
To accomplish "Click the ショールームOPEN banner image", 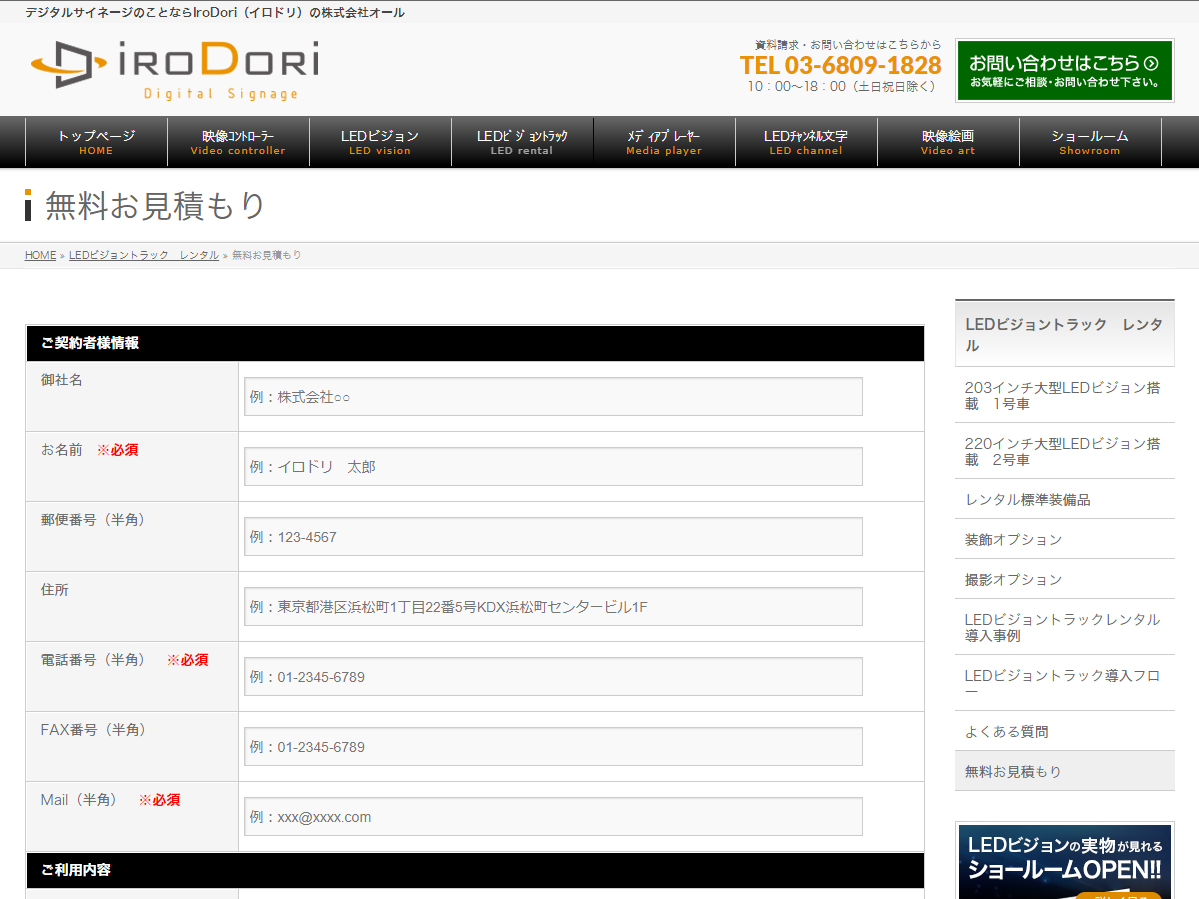I will [1064, 861].
